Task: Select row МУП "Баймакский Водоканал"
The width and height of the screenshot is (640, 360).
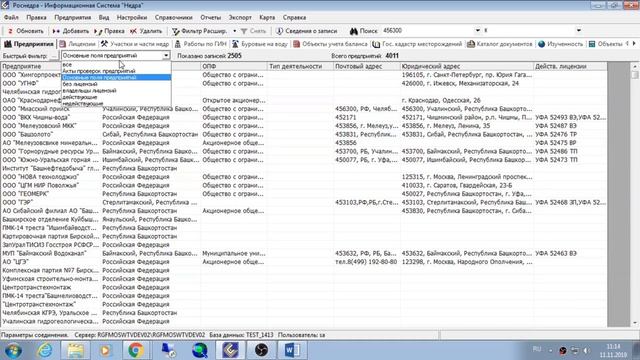Action: (304, 253)
